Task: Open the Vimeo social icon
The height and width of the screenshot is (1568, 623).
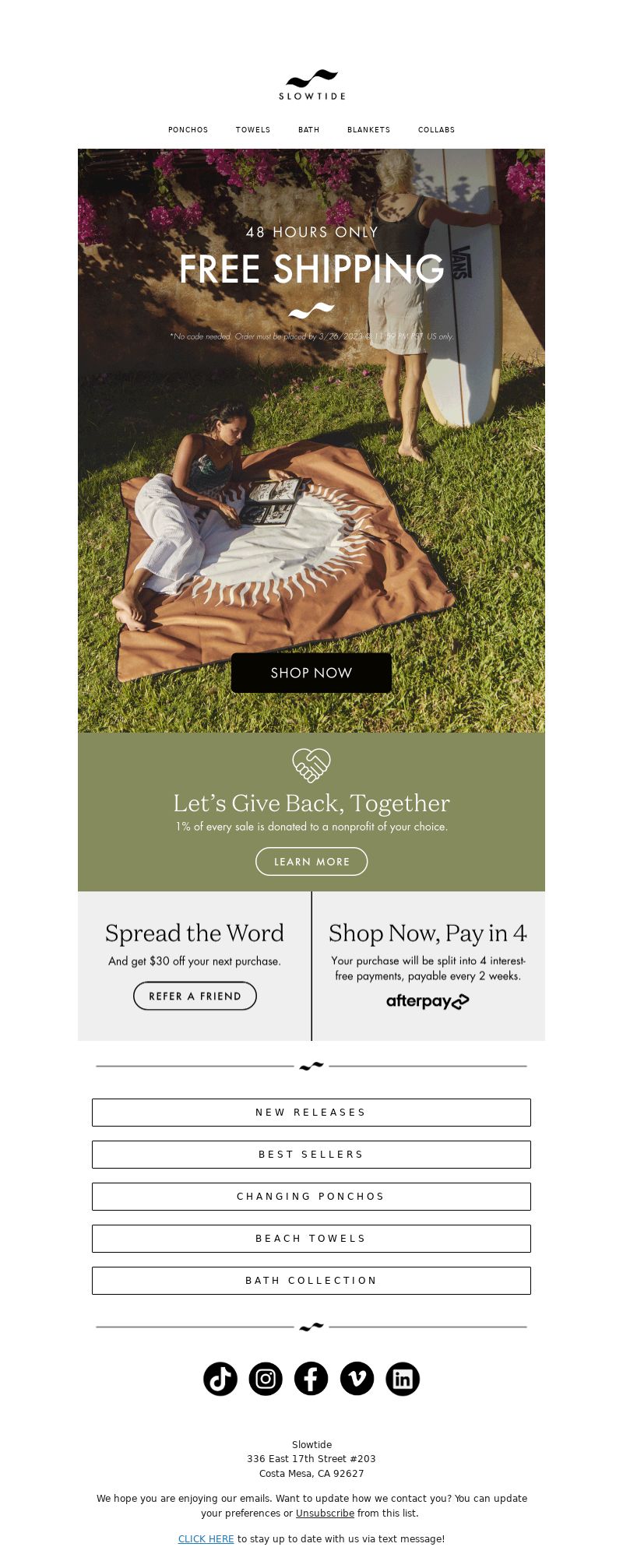Action: pos(357,1379)
